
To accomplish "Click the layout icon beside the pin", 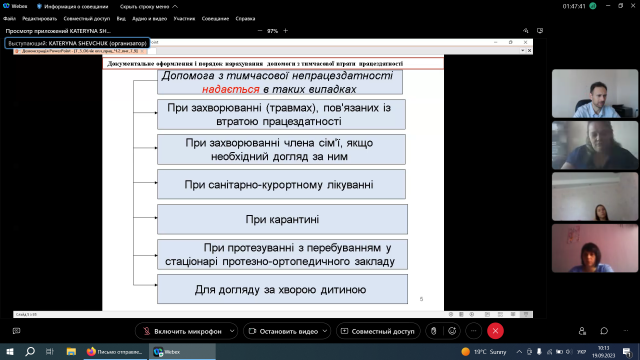I will [540, 31].
